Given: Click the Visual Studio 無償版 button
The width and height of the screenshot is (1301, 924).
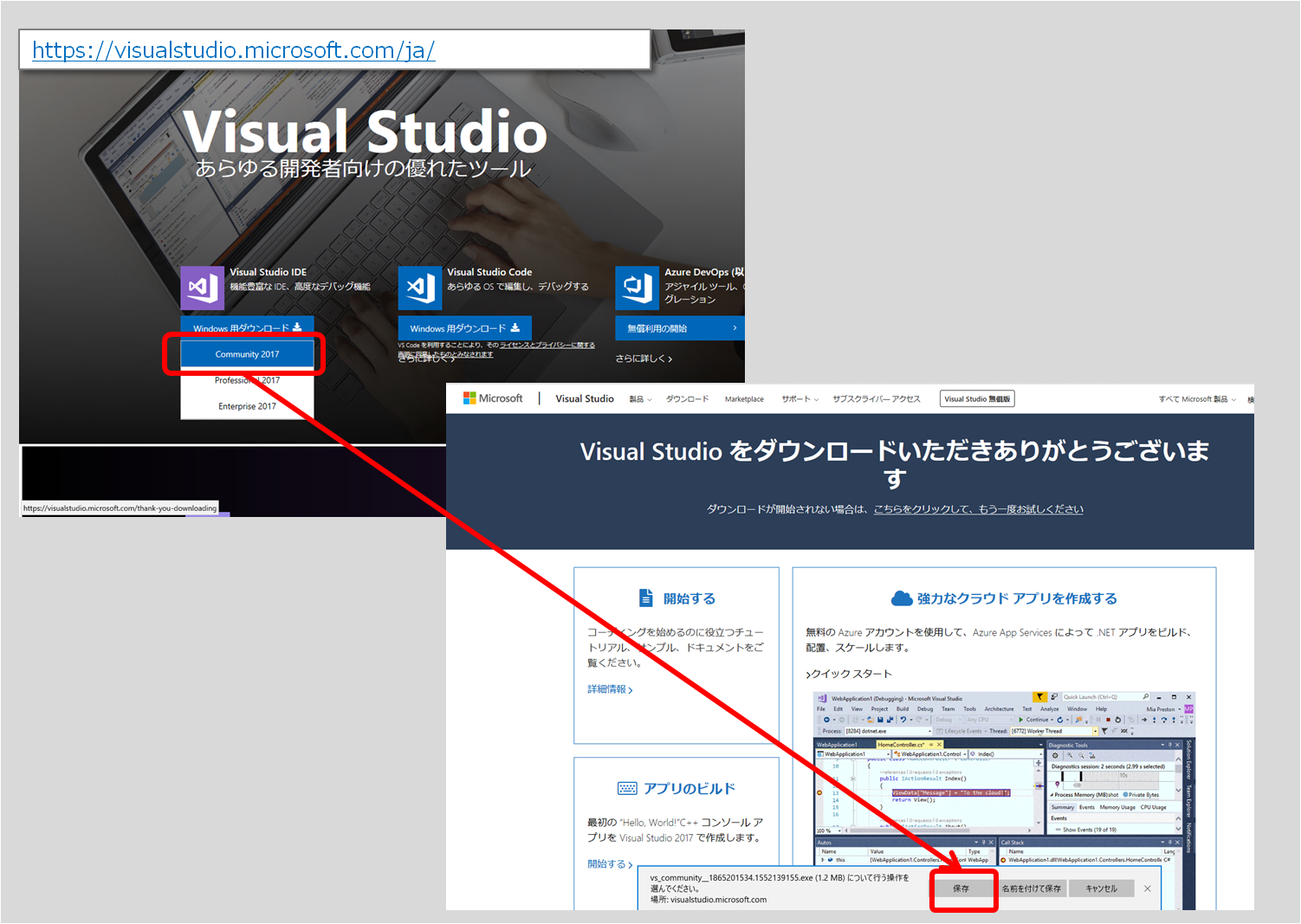Looking at the screenshot, I should point(977,399).
